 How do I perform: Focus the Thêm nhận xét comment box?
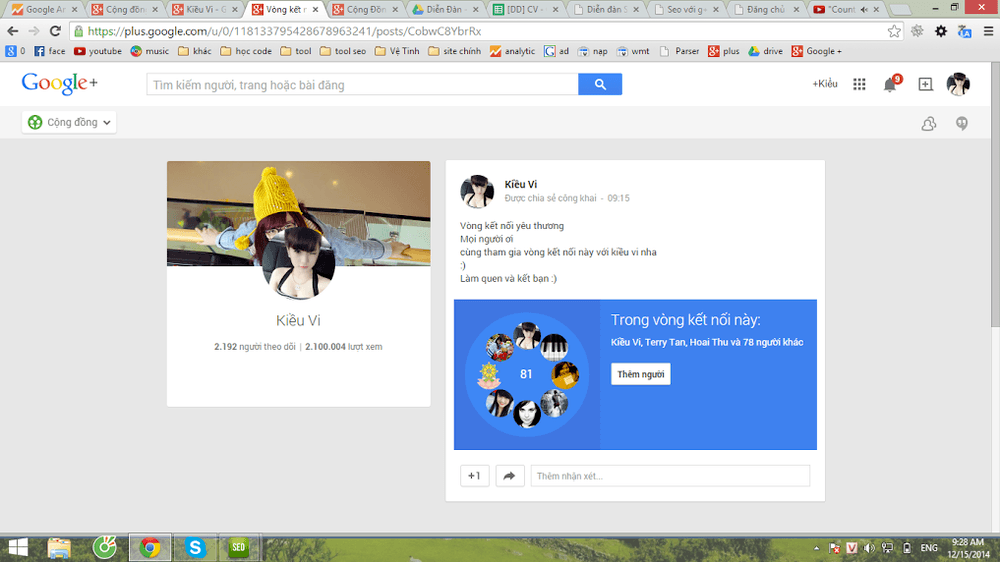670,476
